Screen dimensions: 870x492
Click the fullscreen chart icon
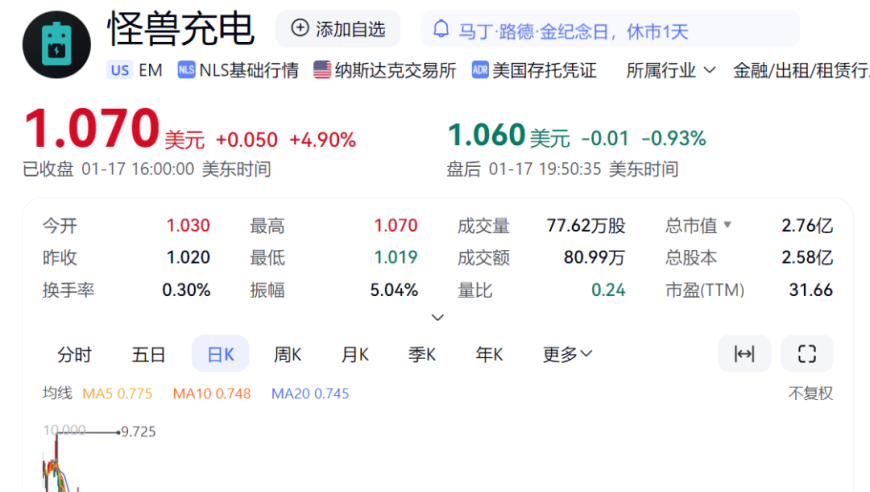807,354
